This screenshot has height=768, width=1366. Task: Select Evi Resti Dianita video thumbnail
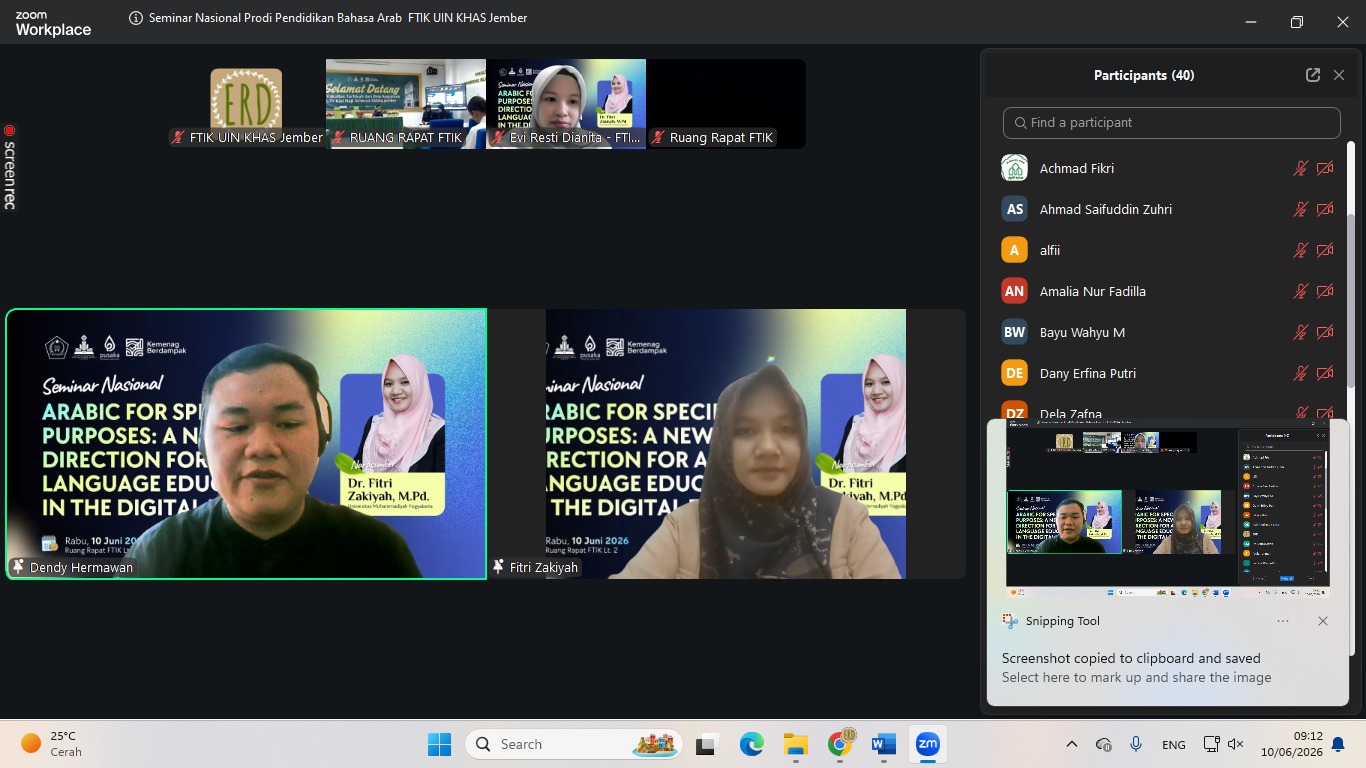pos(566,104)
